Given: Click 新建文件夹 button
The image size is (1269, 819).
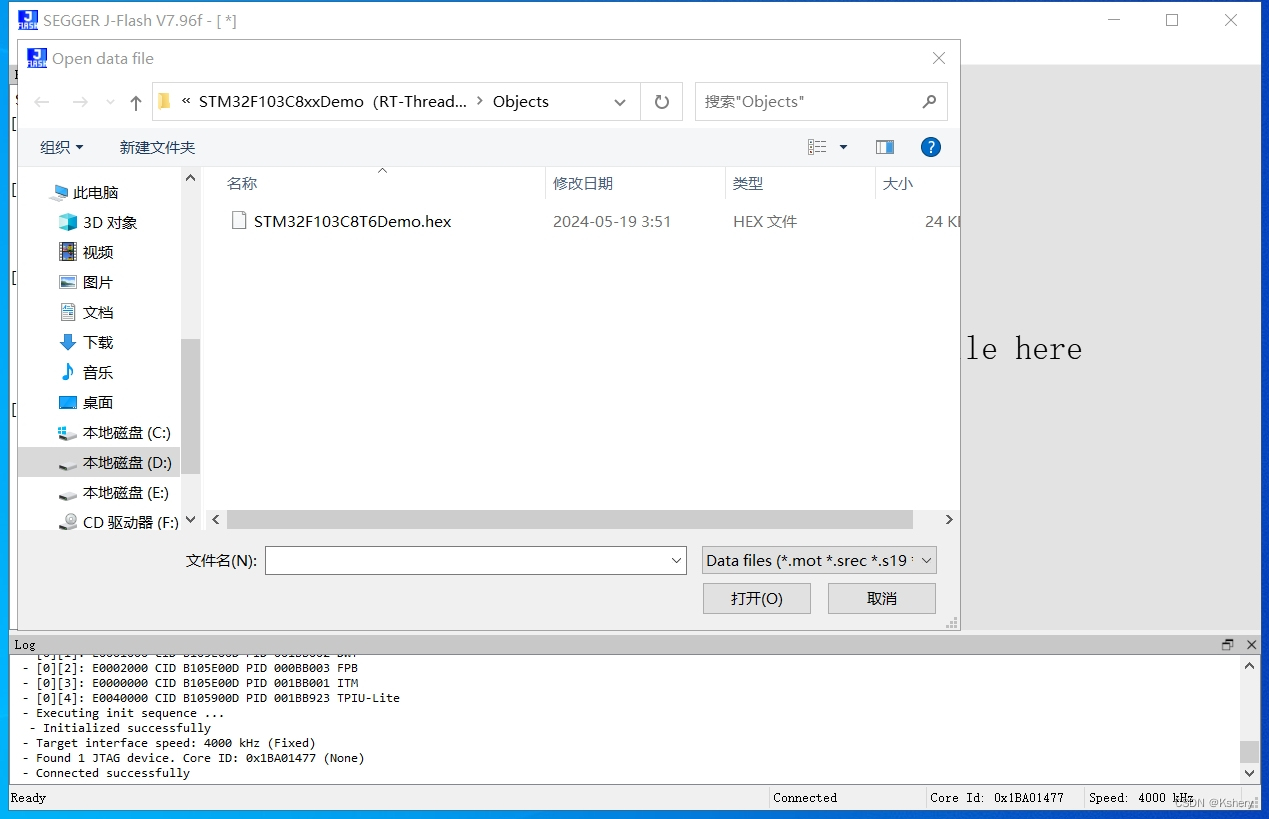Looking at the screenshot, I should point(157,147).
